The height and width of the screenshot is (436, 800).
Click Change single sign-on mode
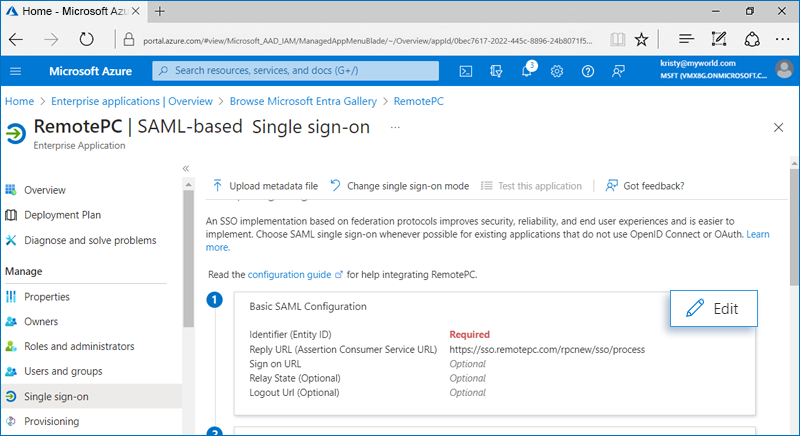click(x=400, y=186)
